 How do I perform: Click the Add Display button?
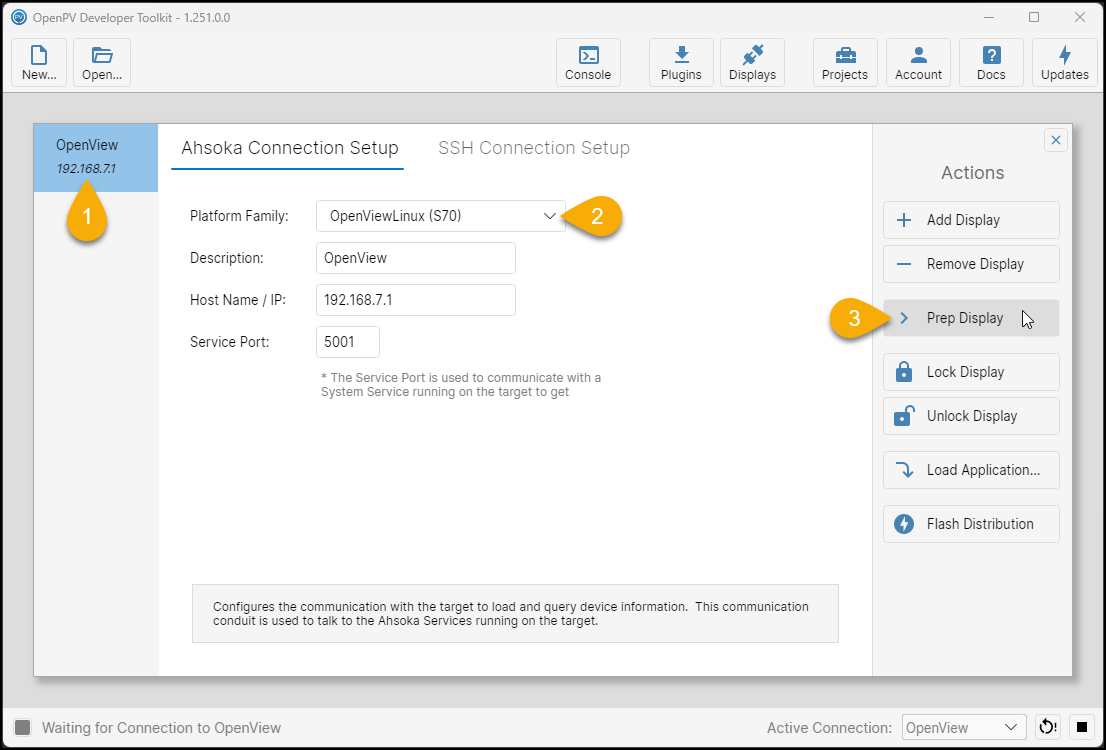click(x=971, y=220)
